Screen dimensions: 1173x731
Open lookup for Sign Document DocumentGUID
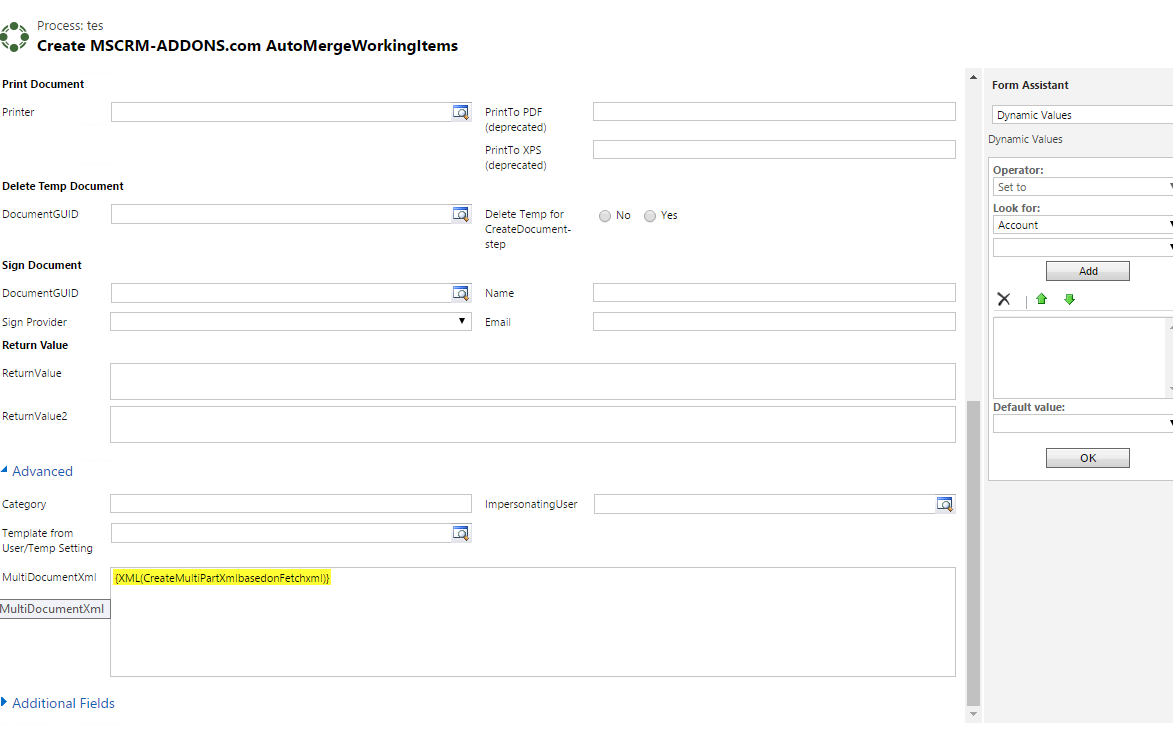pyautogui.click(x=461, y=293)
